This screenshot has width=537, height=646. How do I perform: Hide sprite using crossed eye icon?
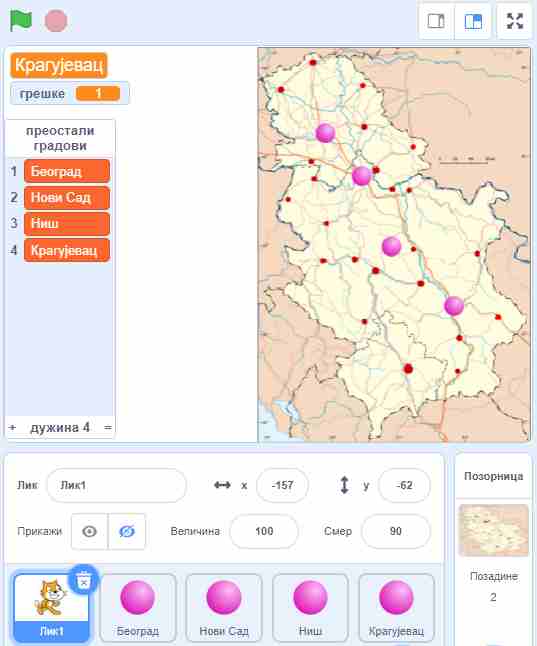pyautogui.click(x=127, y=531)
